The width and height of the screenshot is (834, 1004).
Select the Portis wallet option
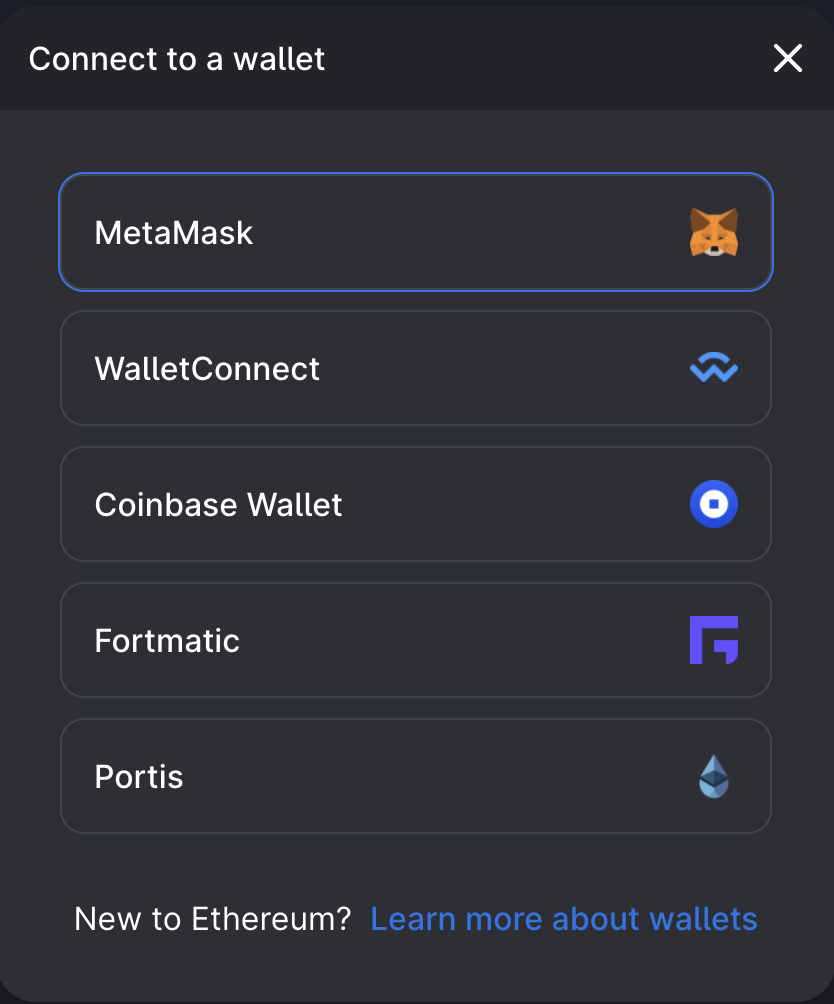pos(416,776)
